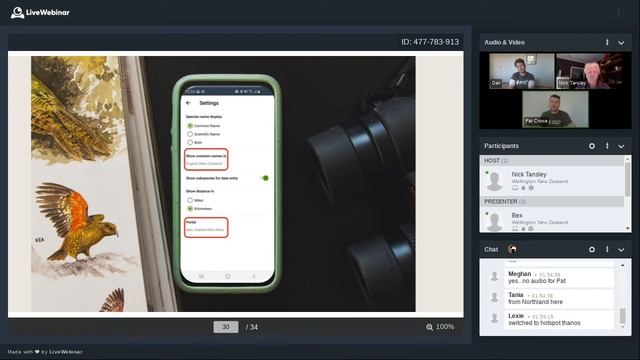Click the Participants panel title
Screen dimensions: 640x360
click(x=501, y=146)
